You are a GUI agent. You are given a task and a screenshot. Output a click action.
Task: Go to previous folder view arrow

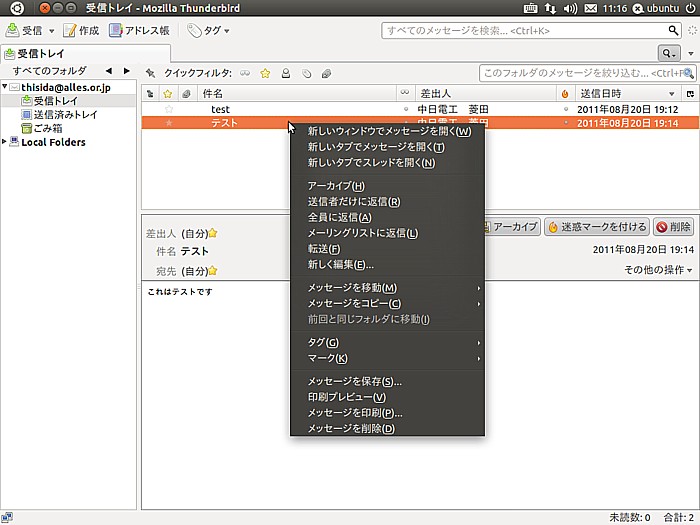[108, 71]
